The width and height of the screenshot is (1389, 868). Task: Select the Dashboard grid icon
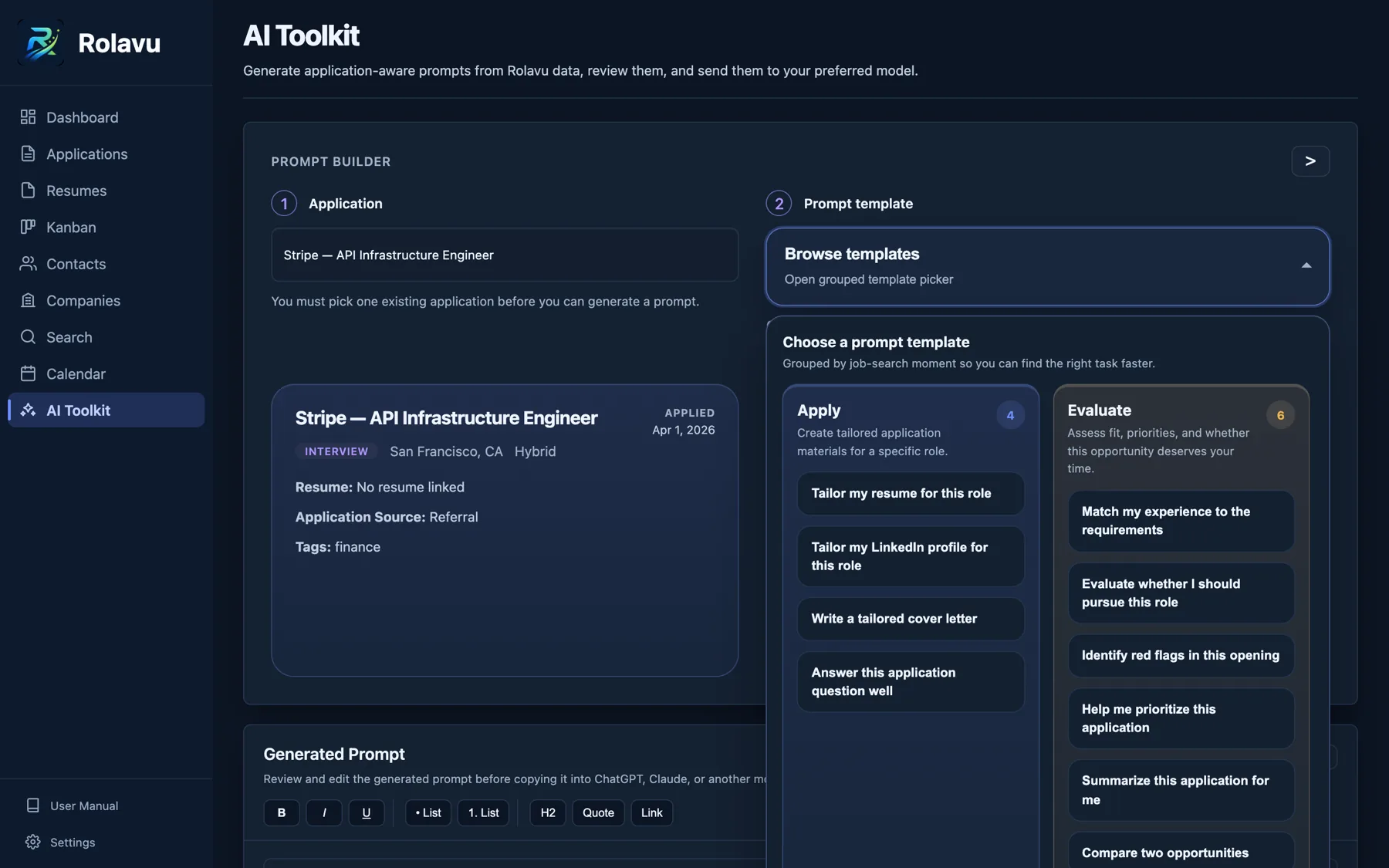[28, 117]
